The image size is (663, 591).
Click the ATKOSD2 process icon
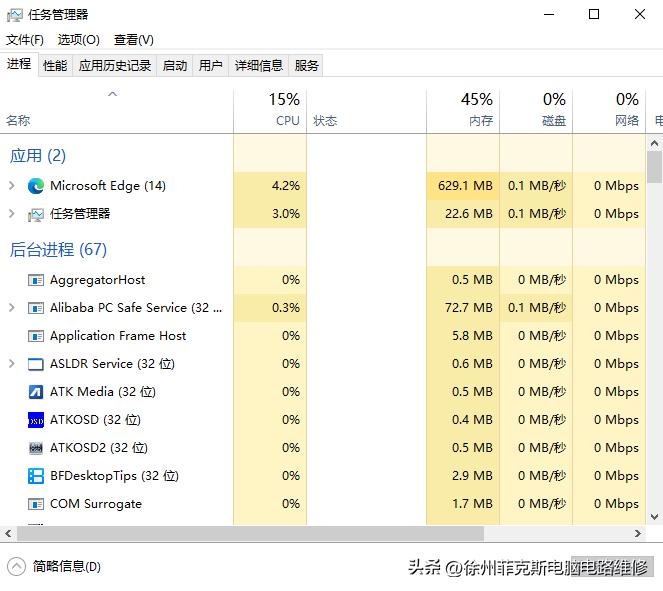click(x=36, y=448)
